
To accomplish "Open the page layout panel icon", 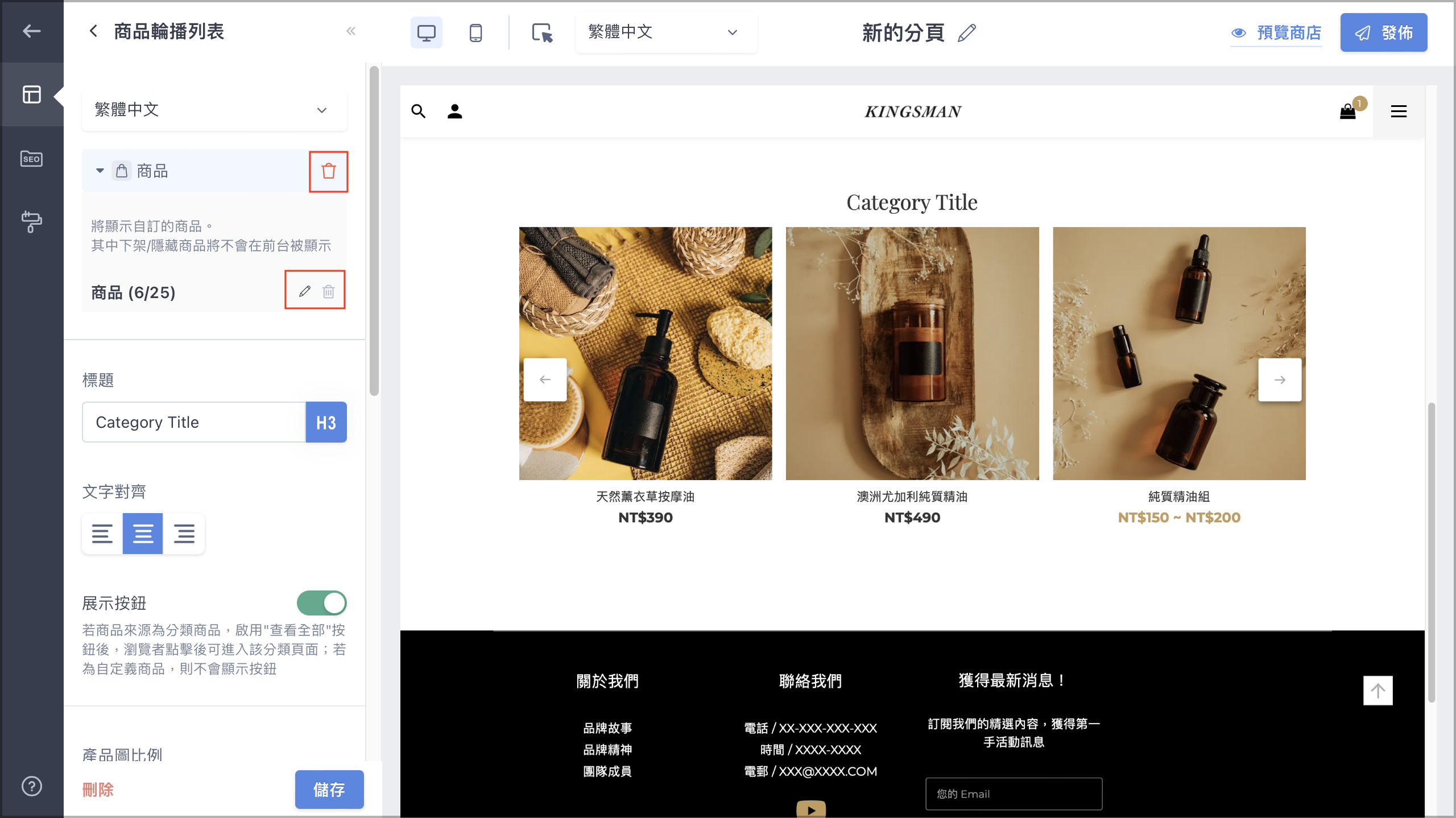I will (x=31, y=94).
